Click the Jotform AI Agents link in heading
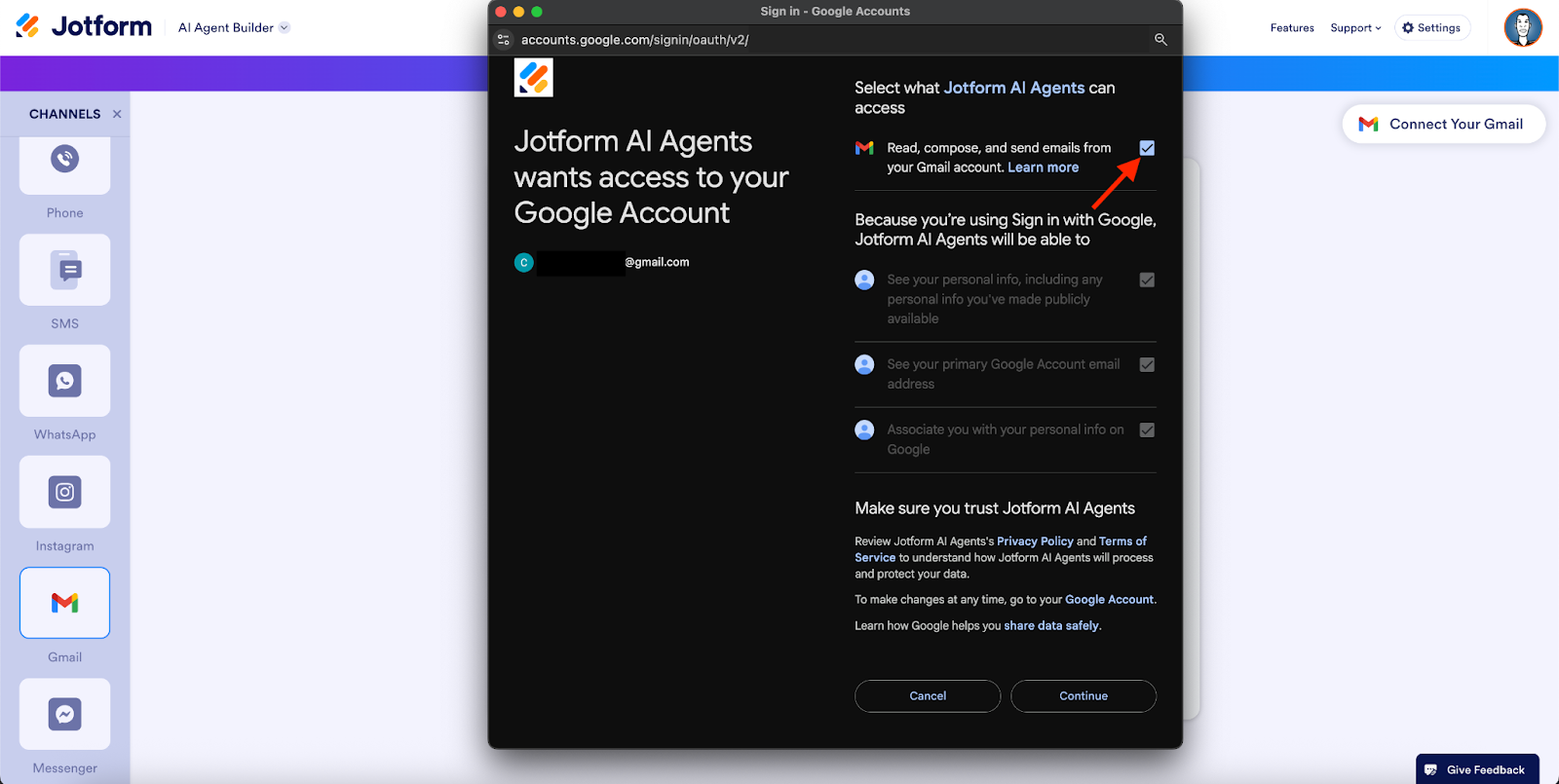This screenshot has height=784, width=1559. (1014, 88)
